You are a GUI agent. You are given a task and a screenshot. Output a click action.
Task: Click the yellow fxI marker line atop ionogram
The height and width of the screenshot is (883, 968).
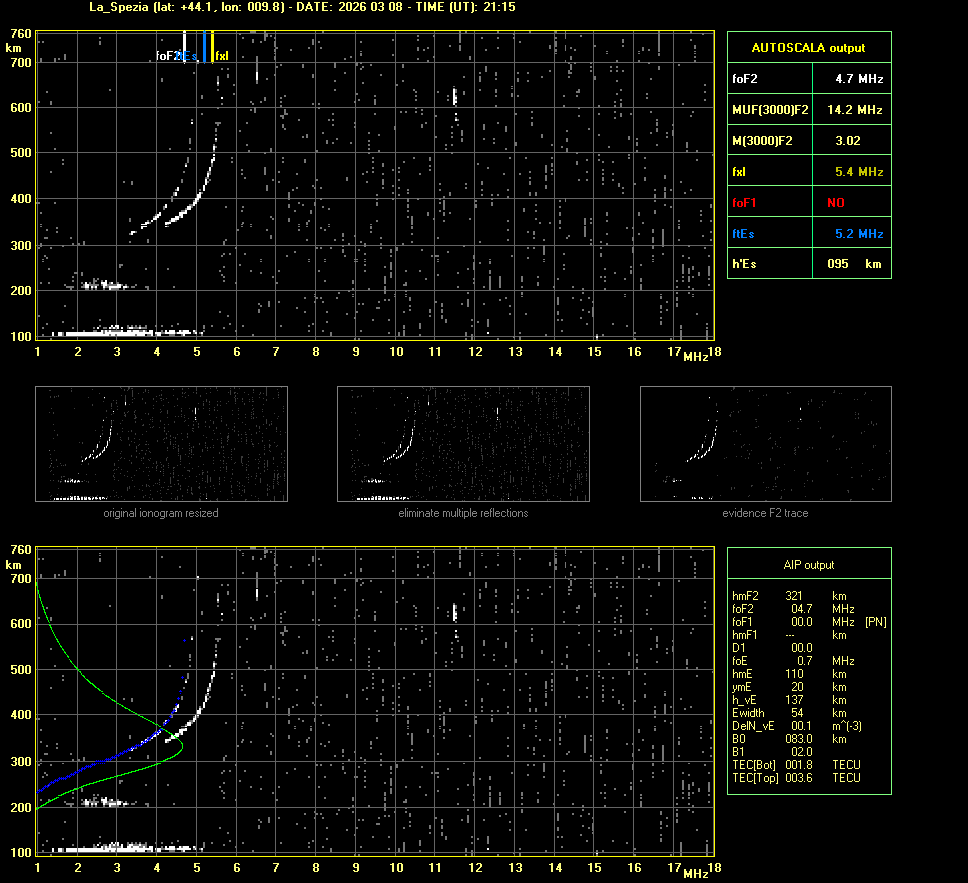[213, 45]
